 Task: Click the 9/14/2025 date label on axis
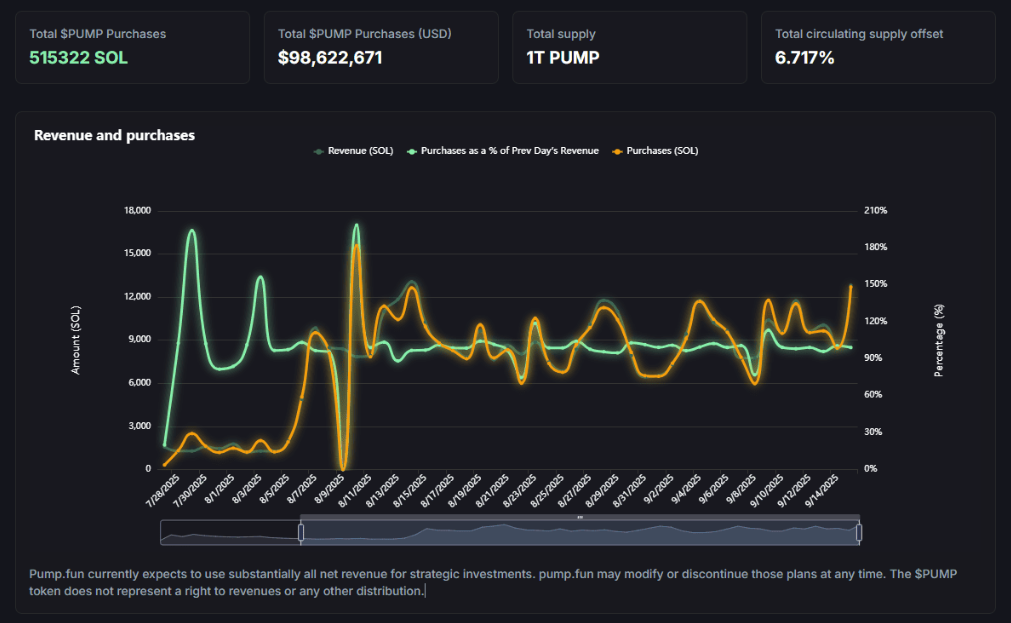point(822,491)
